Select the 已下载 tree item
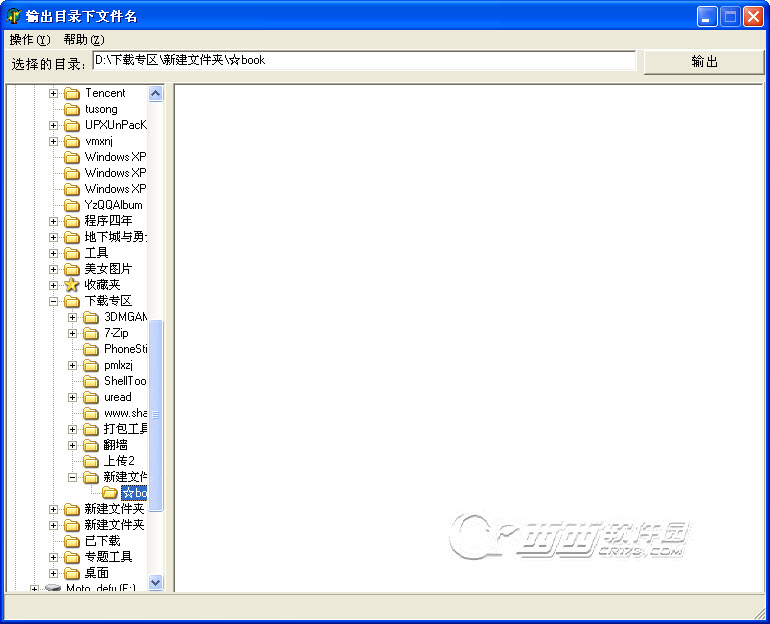The image size is (770, 624). coord(102,541)
